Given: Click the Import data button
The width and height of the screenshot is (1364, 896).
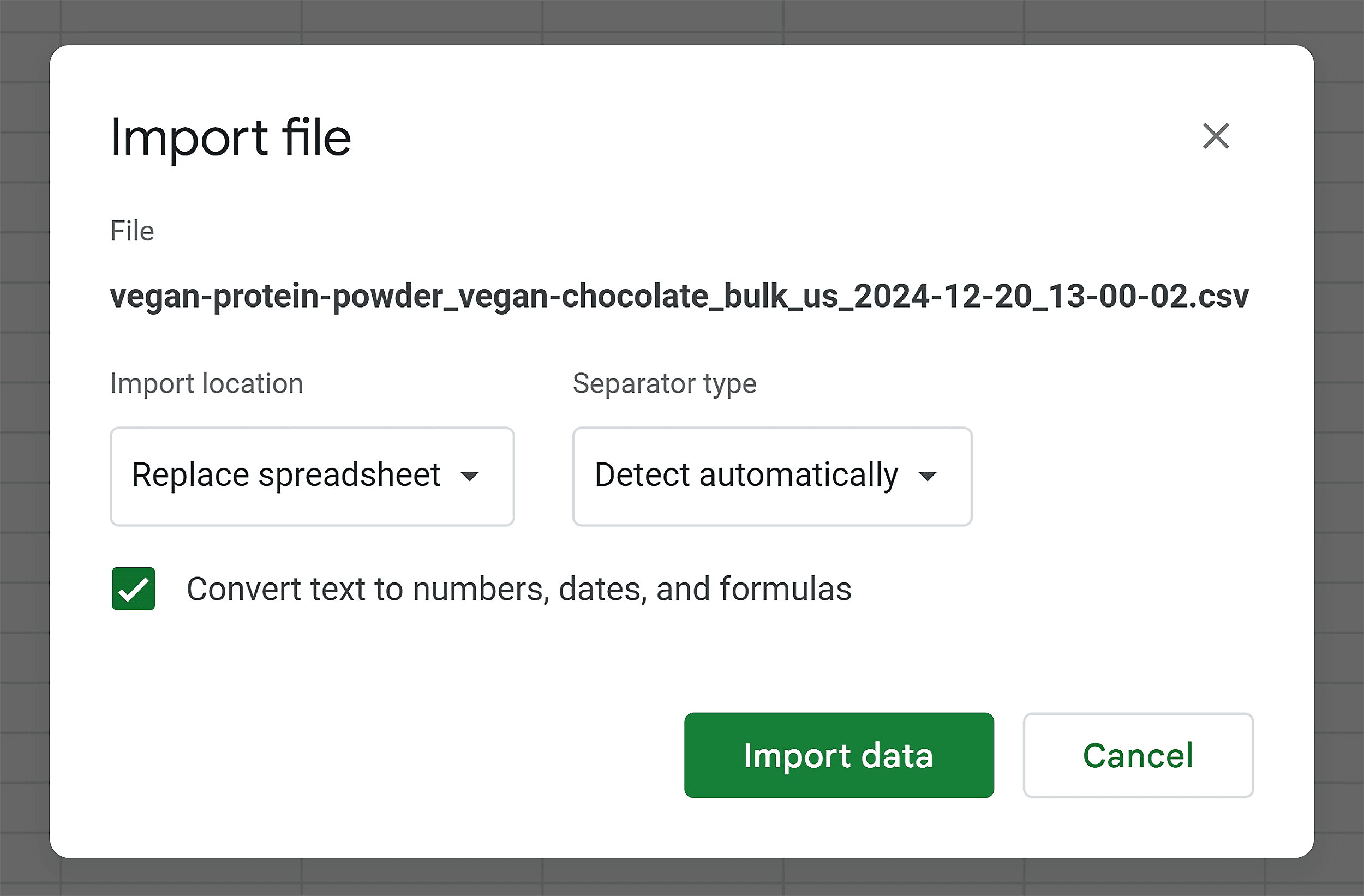Looking at the screenshot, I should 839,755.
